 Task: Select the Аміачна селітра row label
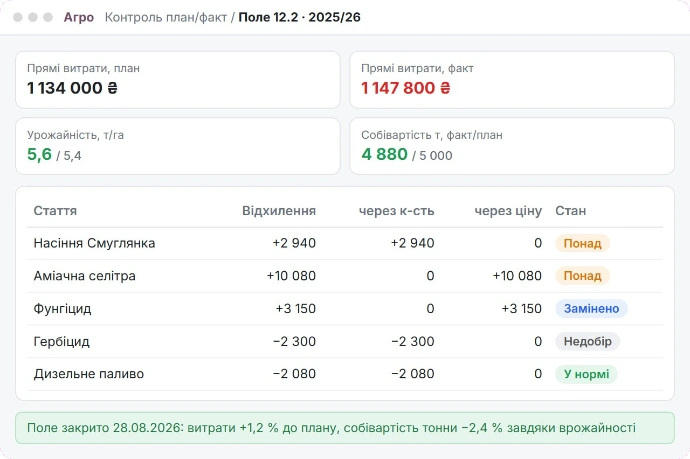click(84, 276)
